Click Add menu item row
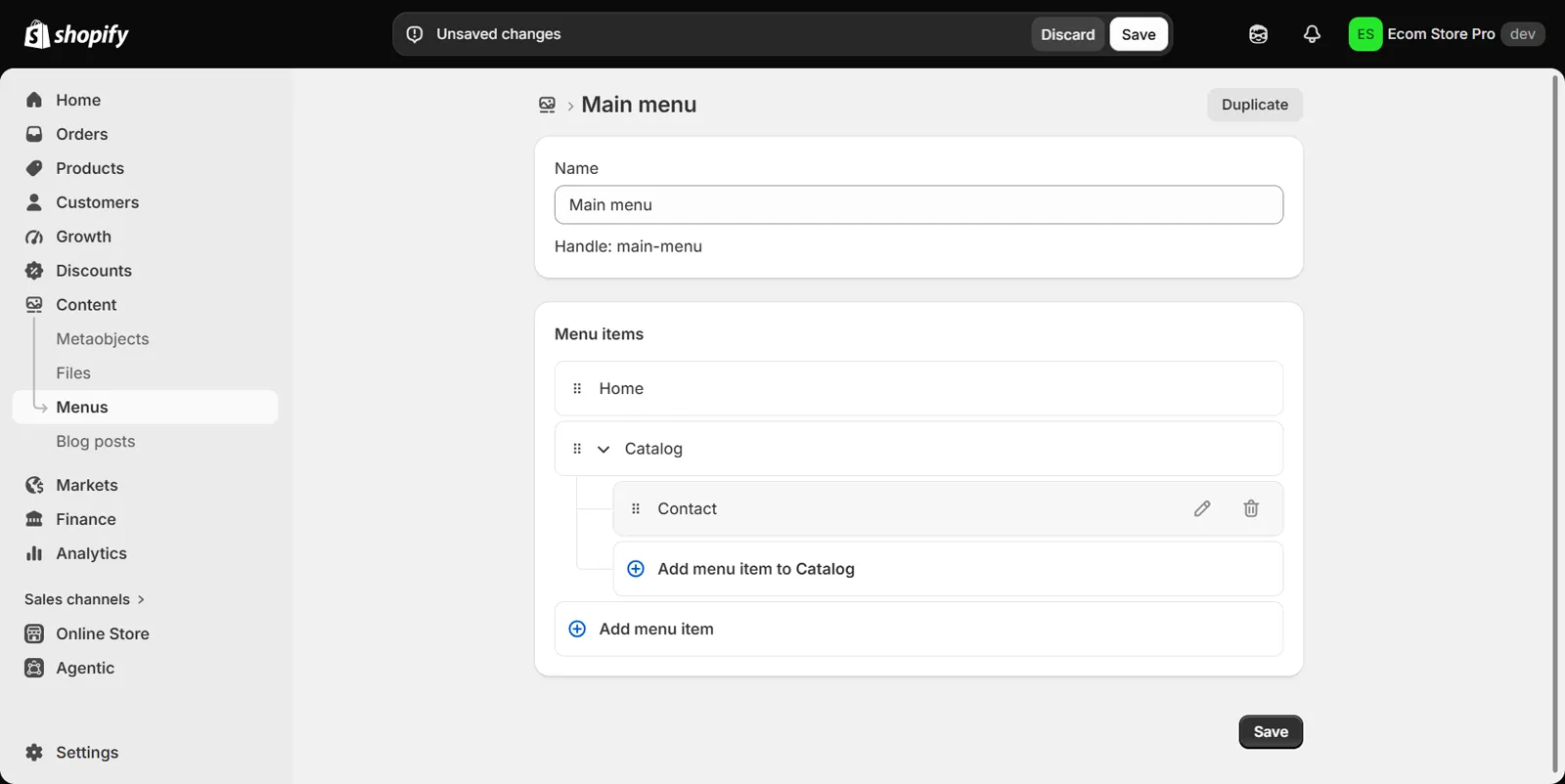The width and height of the screenshot is (1565, 784). point(918,629)
